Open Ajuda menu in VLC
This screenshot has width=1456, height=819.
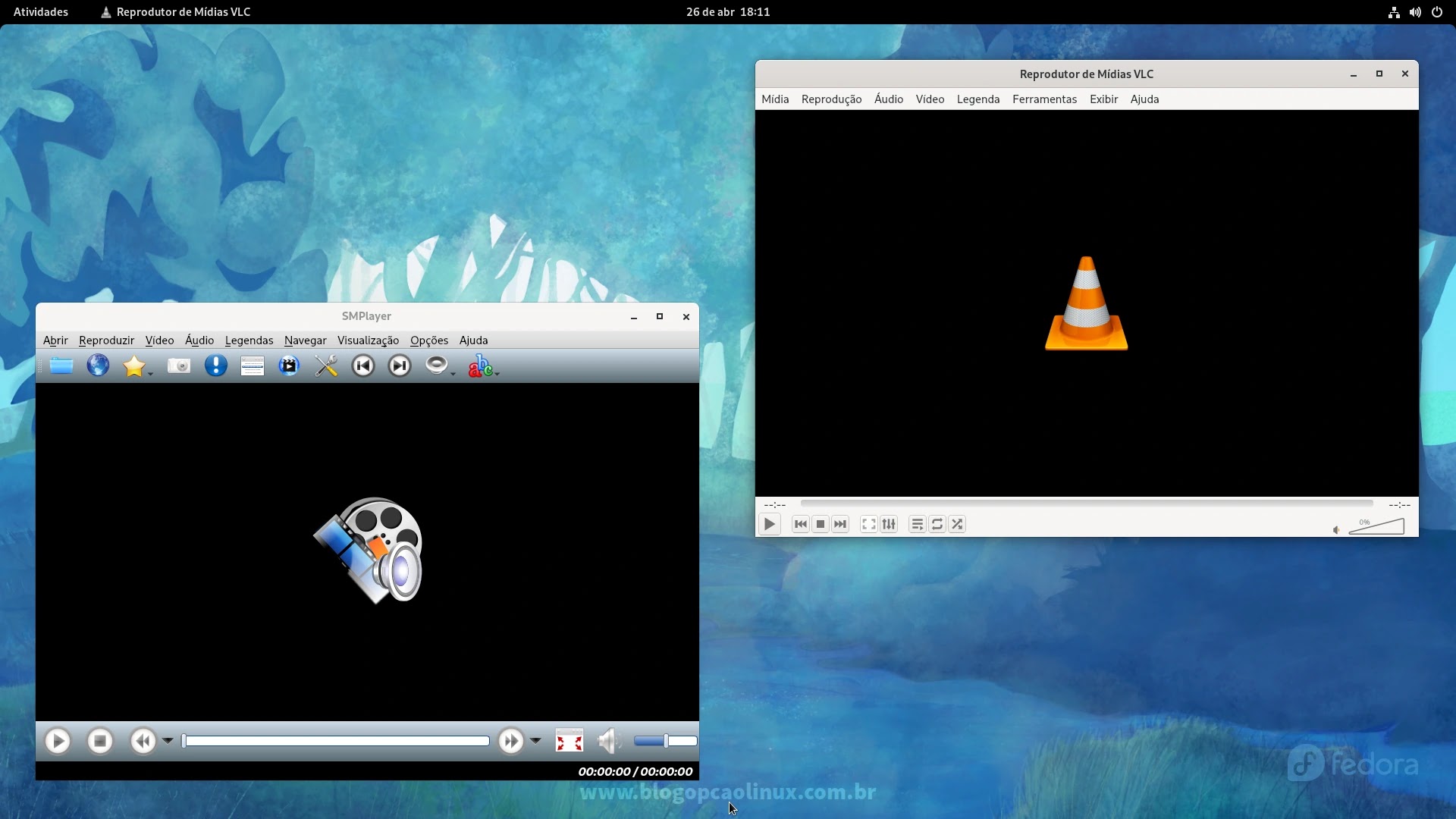pos(1144,99)
